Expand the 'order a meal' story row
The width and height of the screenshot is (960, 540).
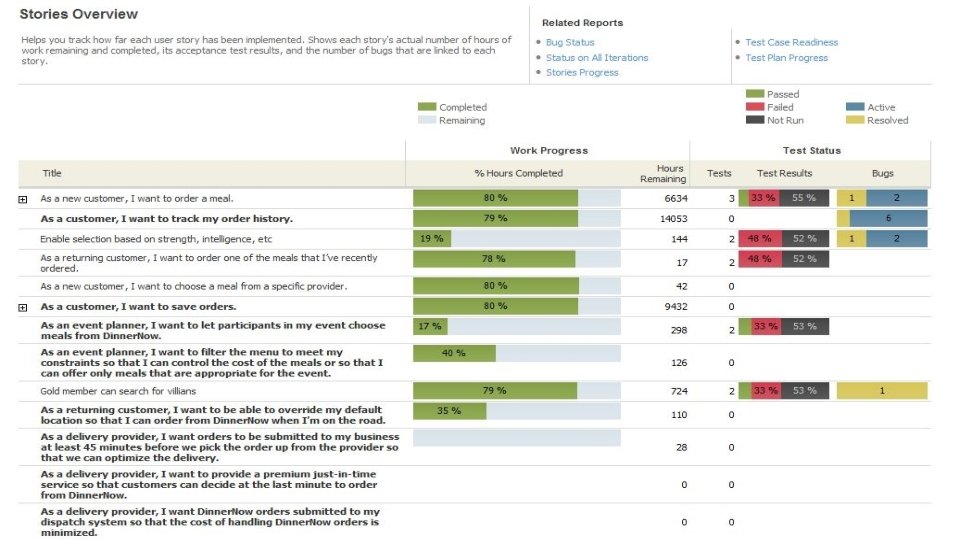click(x=23, y=199)
